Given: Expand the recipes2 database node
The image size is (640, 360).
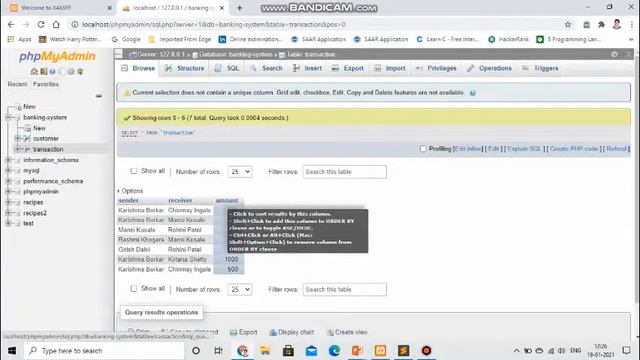Looking at the screenshot, I should (x=8, y=213).
